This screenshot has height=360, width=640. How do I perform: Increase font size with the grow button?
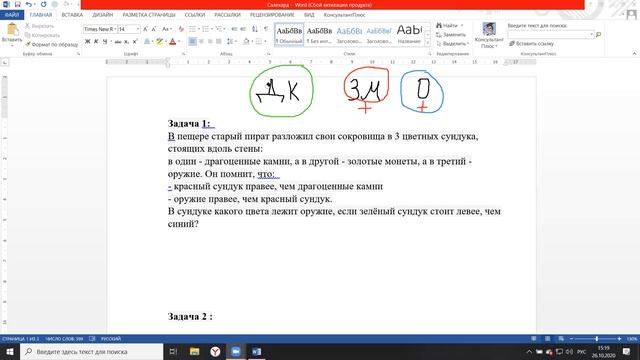click(x=145, y=29)
